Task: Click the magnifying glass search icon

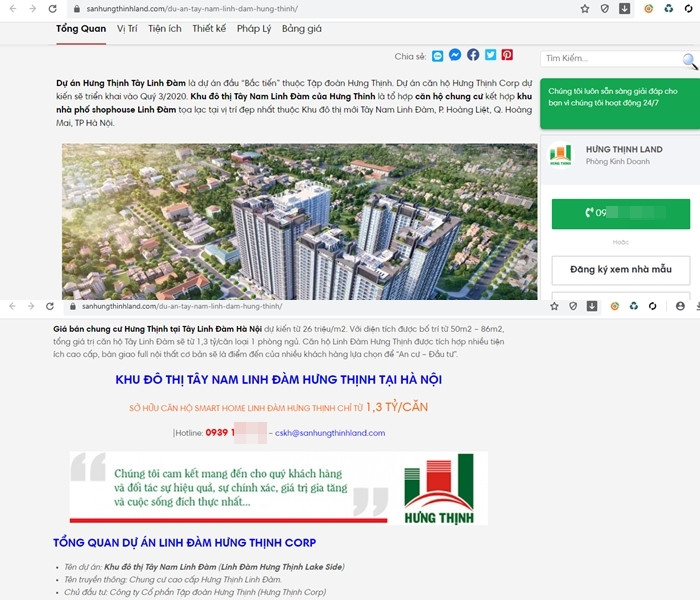Action: 689,60
